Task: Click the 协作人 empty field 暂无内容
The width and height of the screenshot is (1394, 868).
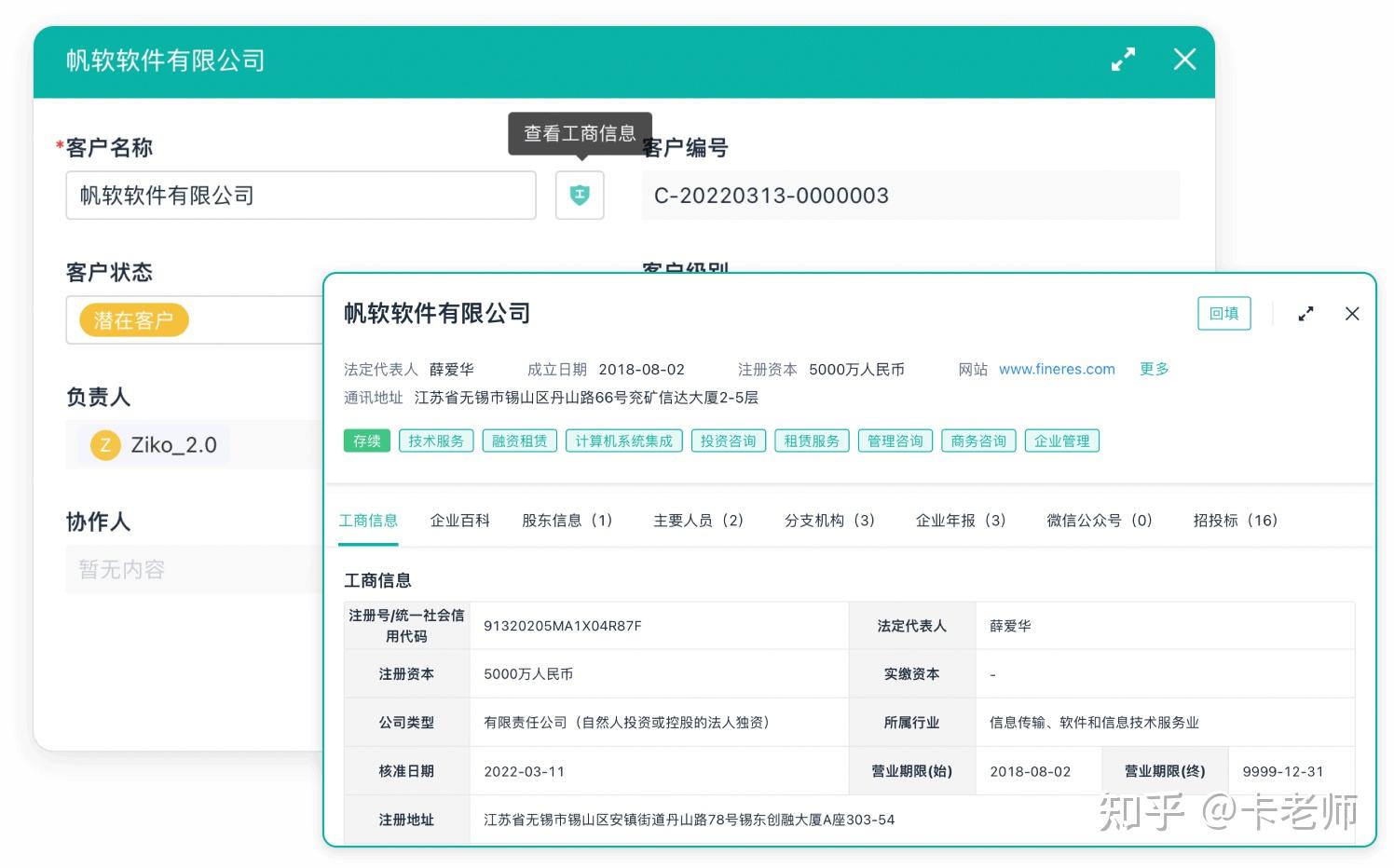Action: click(x=194, y=569)
